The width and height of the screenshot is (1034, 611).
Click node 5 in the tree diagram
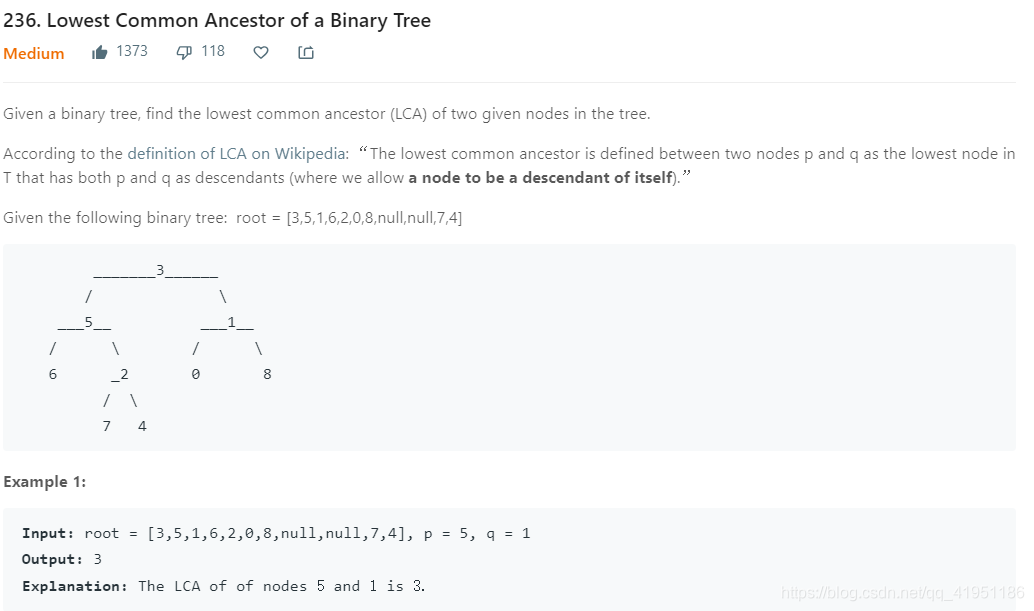point(88,322)
